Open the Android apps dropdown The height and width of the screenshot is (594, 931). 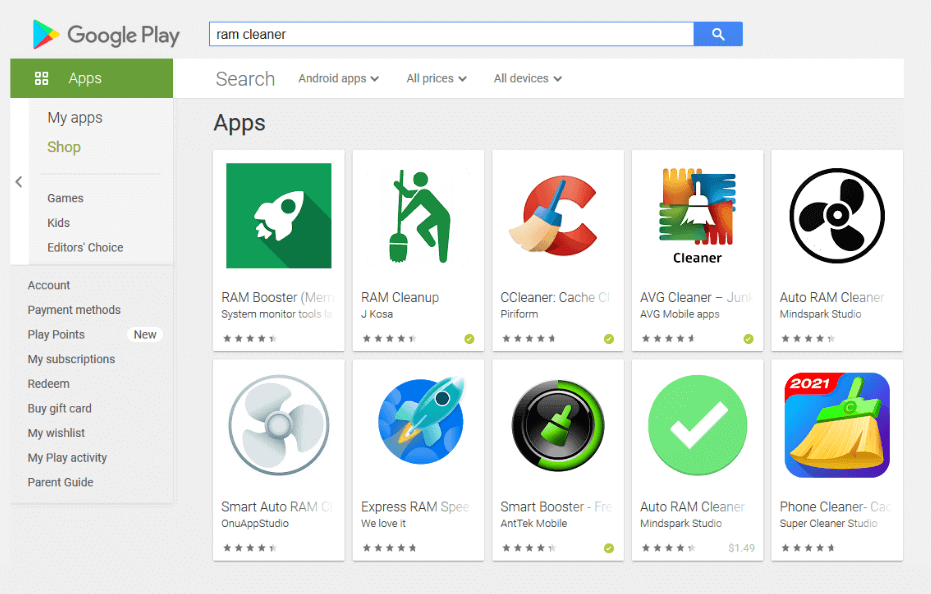[x=338, y=78]
